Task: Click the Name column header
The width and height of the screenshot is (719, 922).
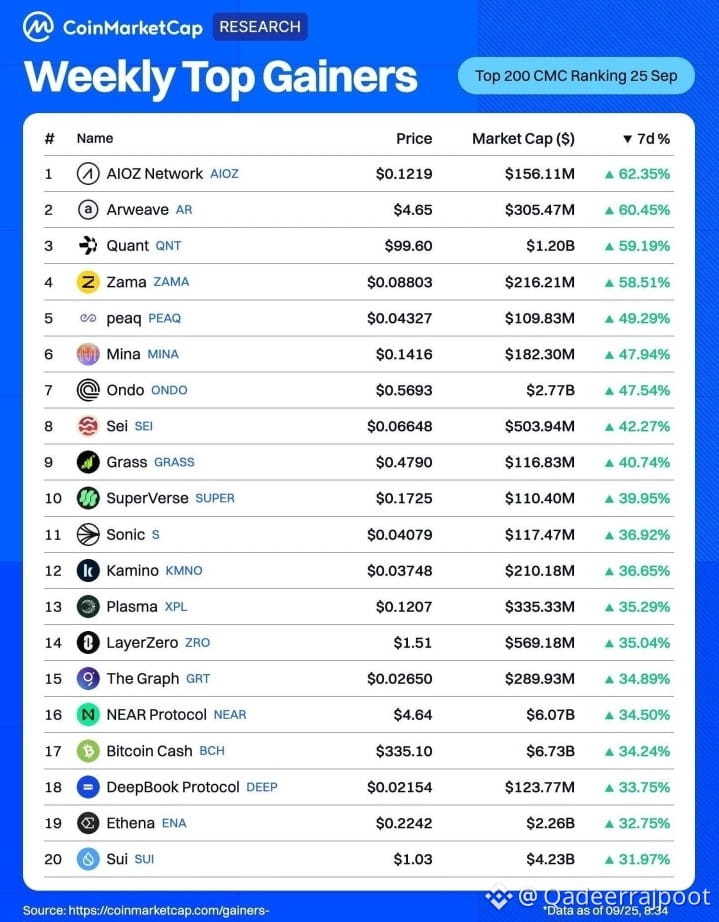Action: point(95,138)
